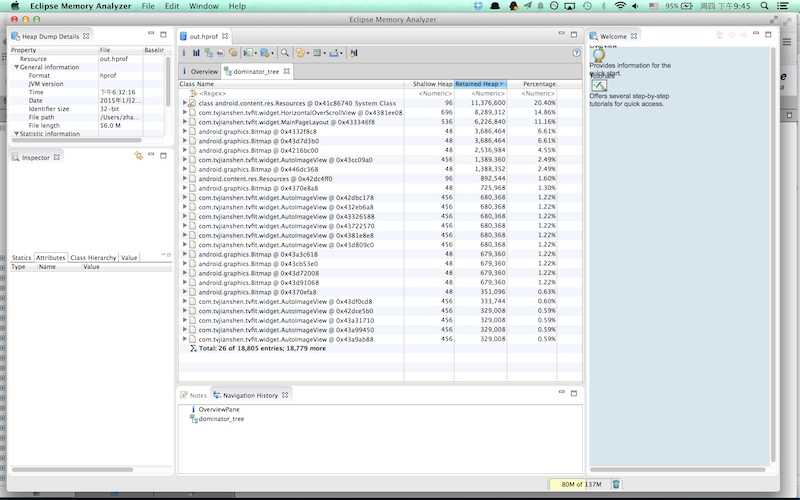Select OverviewPane in Navigation History

218,409
